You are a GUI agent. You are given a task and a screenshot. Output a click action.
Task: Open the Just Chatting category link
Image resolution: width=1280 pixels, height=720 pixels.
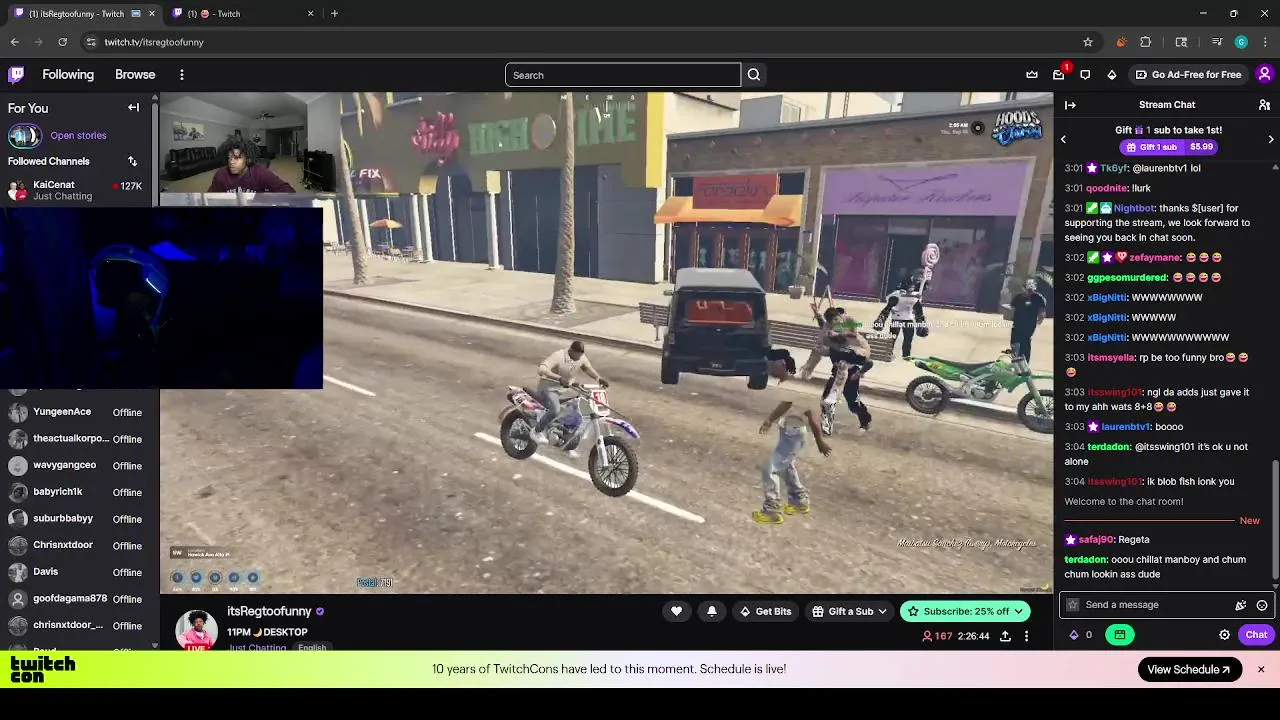(x=257, y=648)
